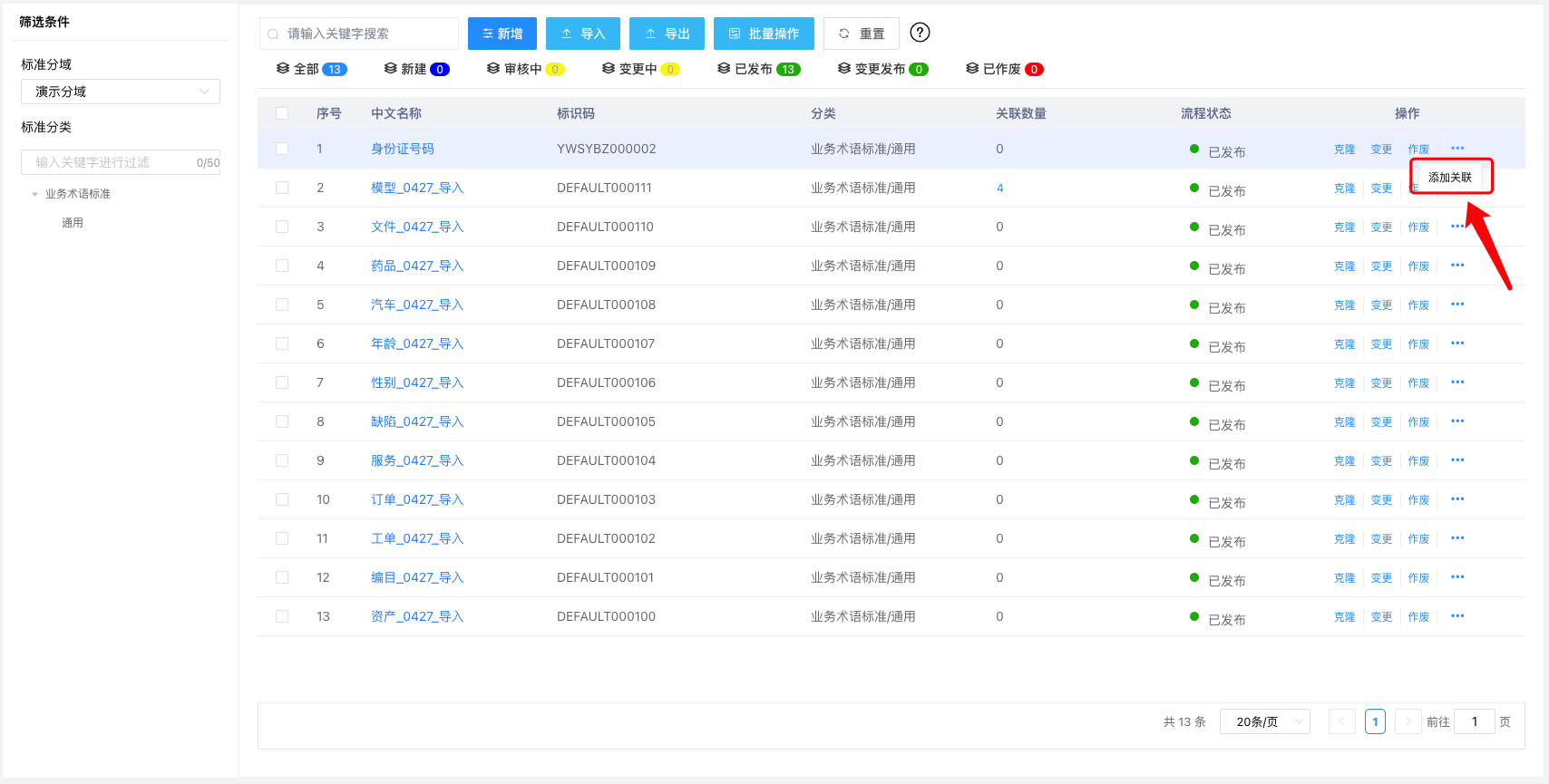1549x784 pixels.
Task: Click the 导出 export button
Action: (x=667, y=34)
